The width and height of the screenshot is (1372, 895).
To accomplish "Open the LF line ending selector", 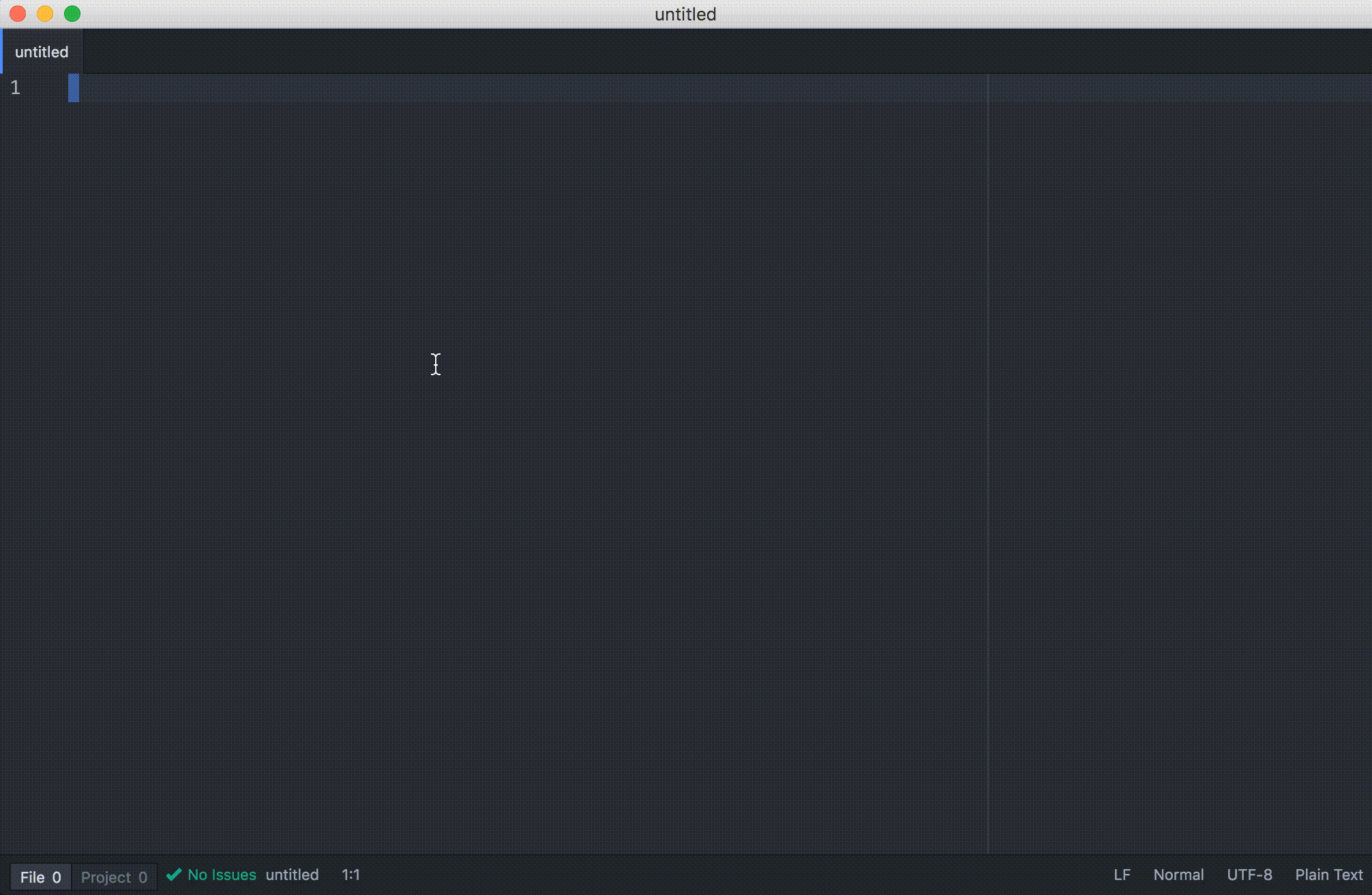I will click(1122, 875).
